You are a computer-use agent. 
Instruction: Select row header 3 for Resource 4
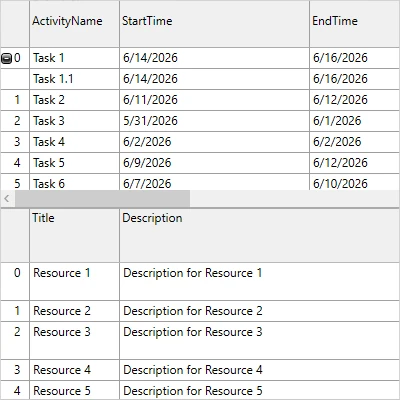pos(15,370)
